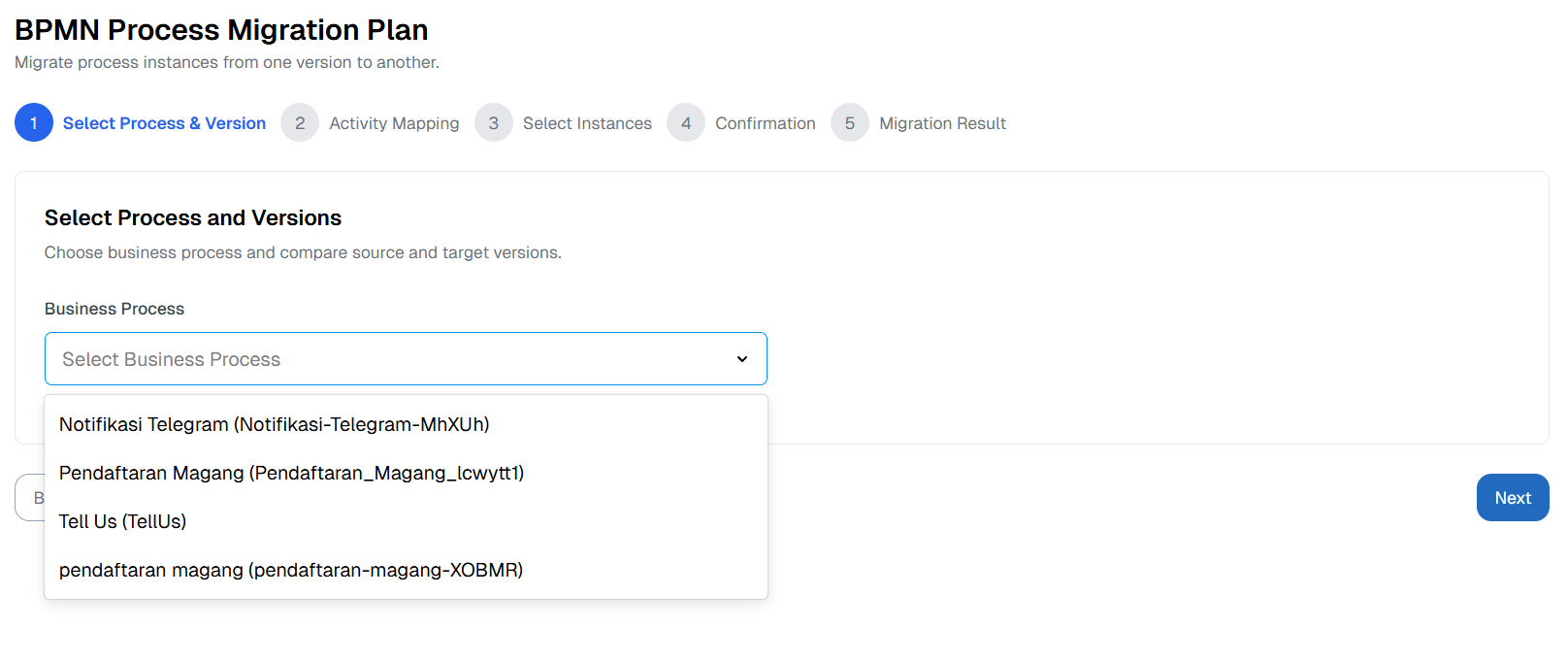Click the Next button
Image resolution: width=1568 pixels, height=662 pixels.
[x=1513, y=498]
